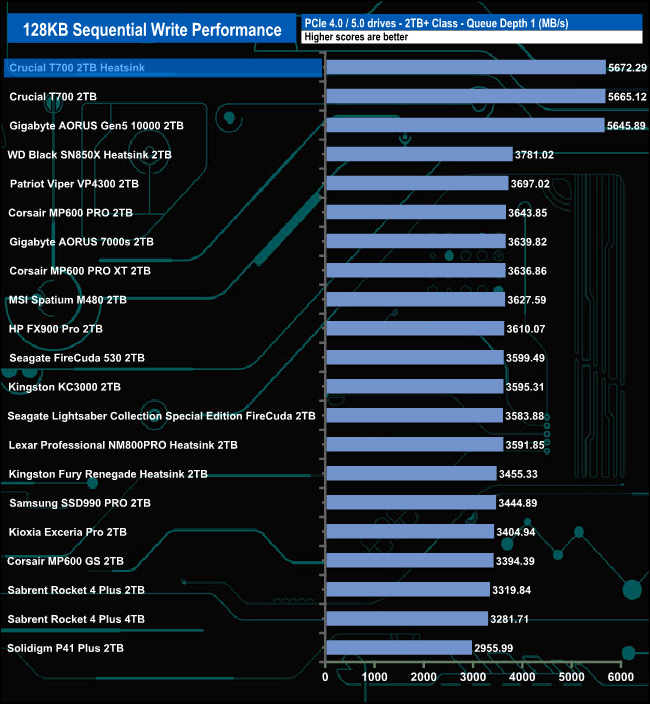Click the bar for Crucial T700 2TB Heatsink
The image size is (650, 704).
[466, 67]
